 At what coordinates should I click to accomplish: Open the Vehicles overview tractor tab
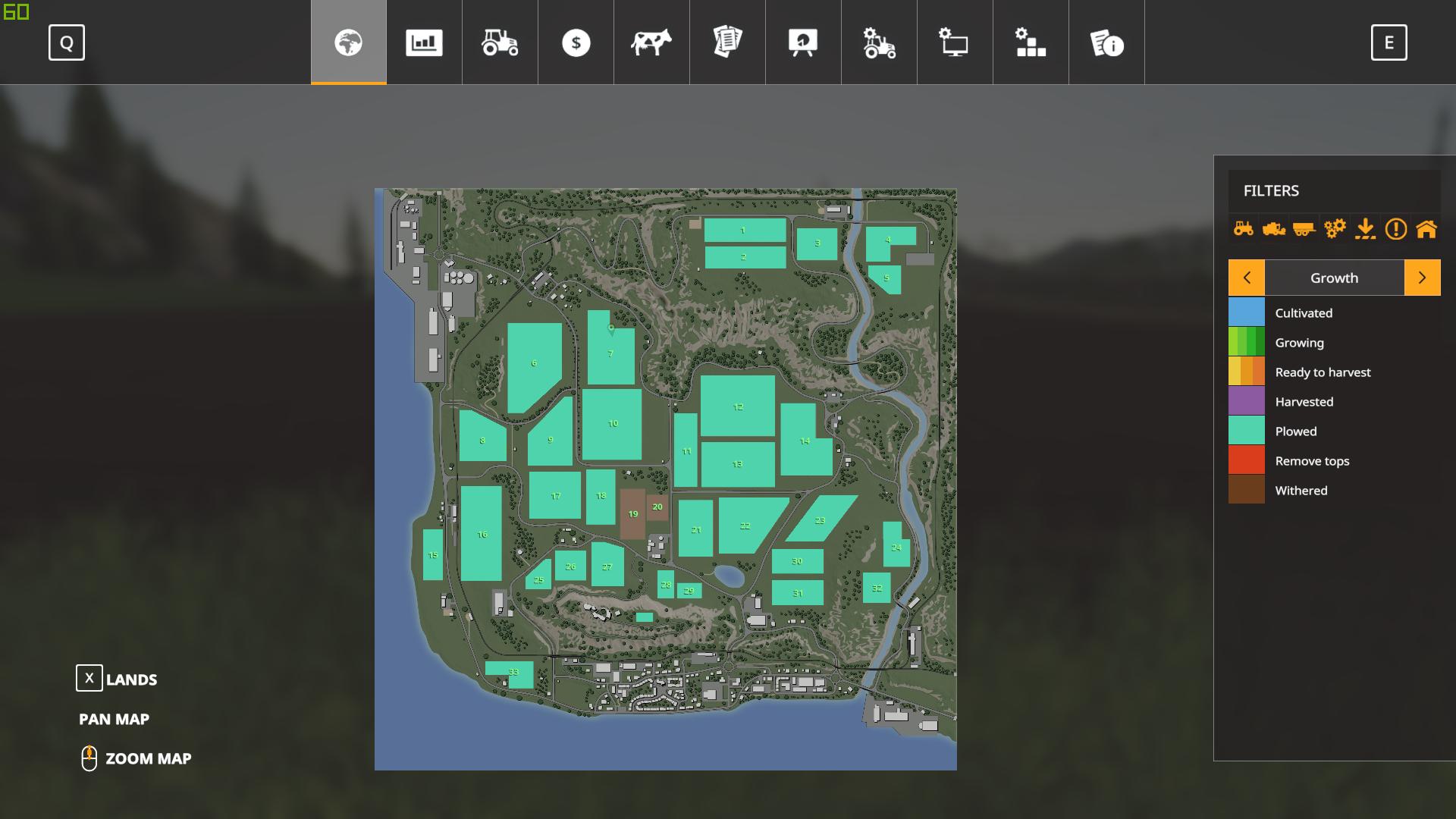point(500,42)
